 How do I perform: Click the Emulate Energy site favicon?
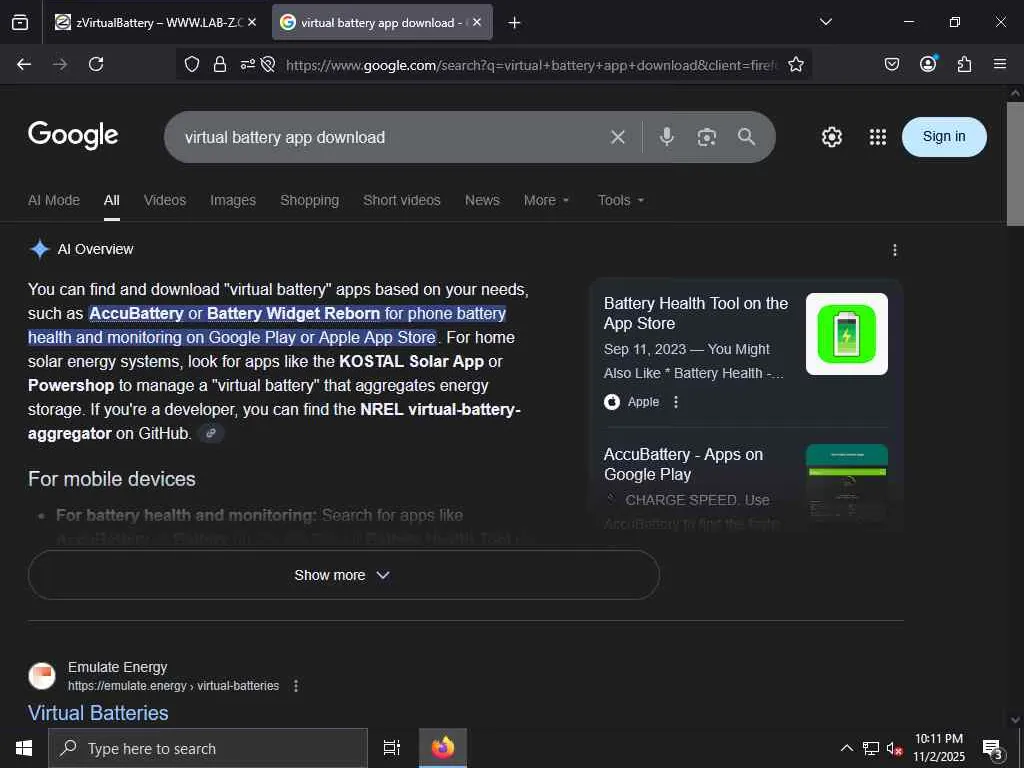click(x=42, y=676)
